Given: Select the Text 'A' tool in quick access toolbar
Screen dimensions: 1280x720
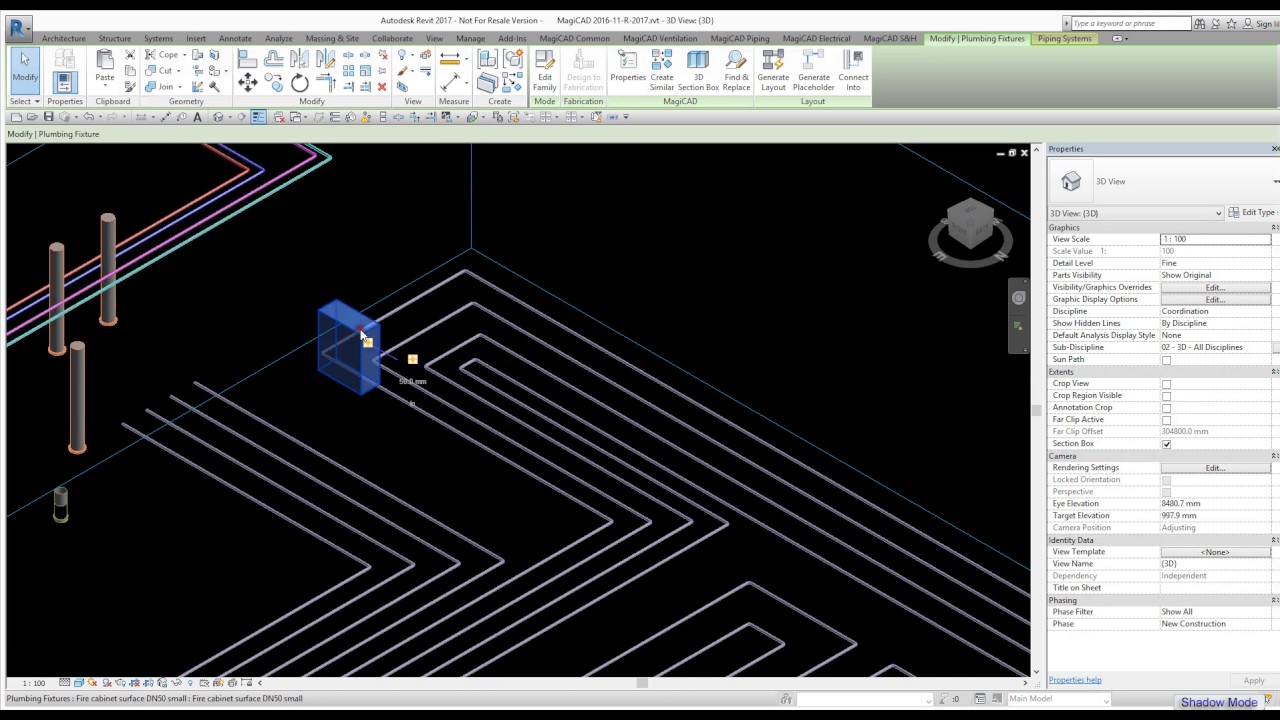Looking at the screenshot, I should tap(197, 117).
